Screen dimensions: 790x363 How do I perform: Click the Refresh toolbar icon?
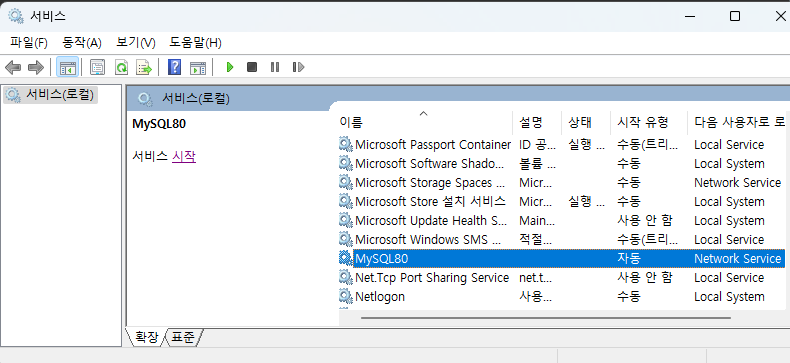(121, 67)
